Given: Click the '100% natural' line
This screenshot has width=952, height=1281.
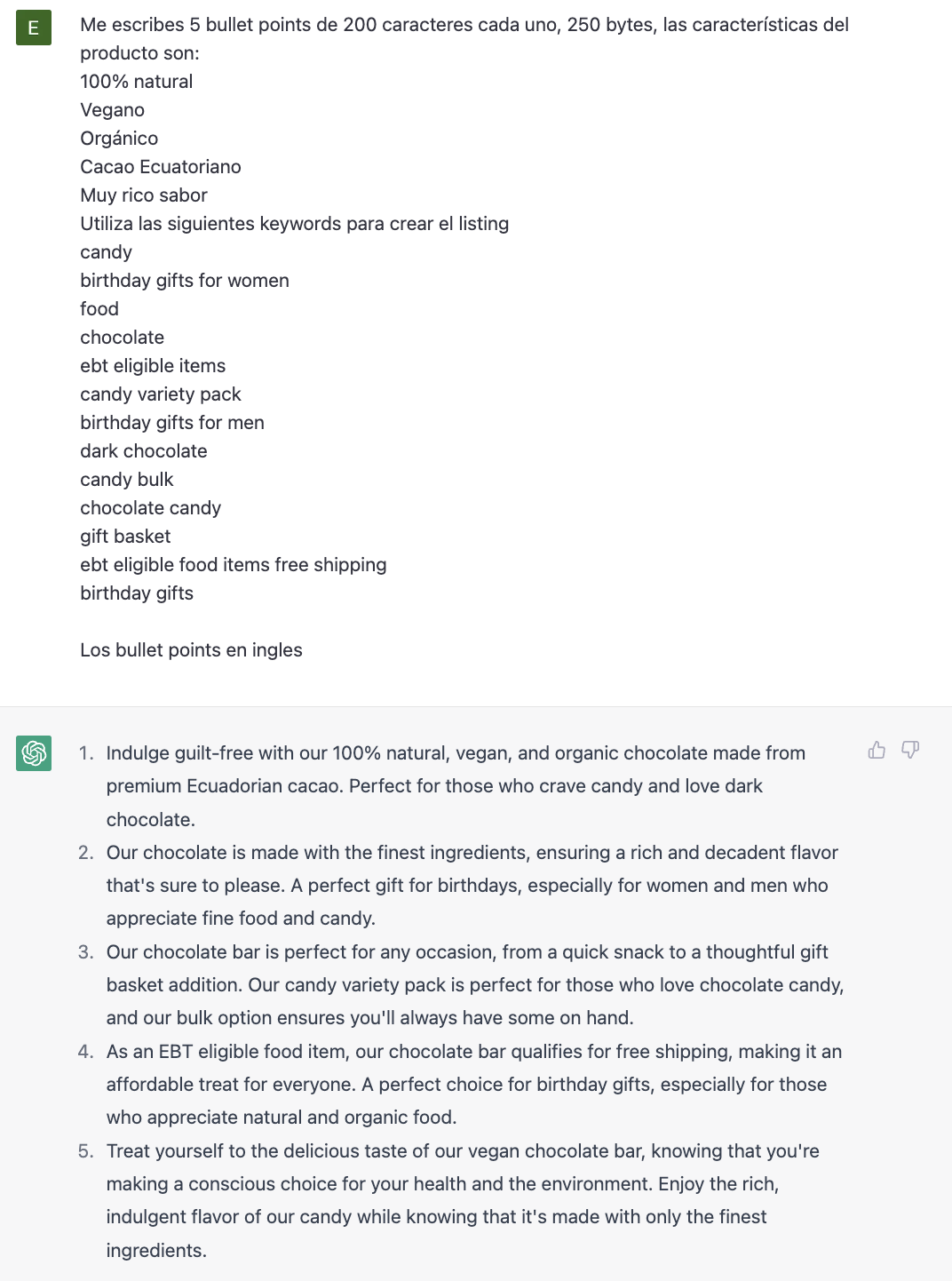Looking at the screenshot, I should [x=136, y=82].
